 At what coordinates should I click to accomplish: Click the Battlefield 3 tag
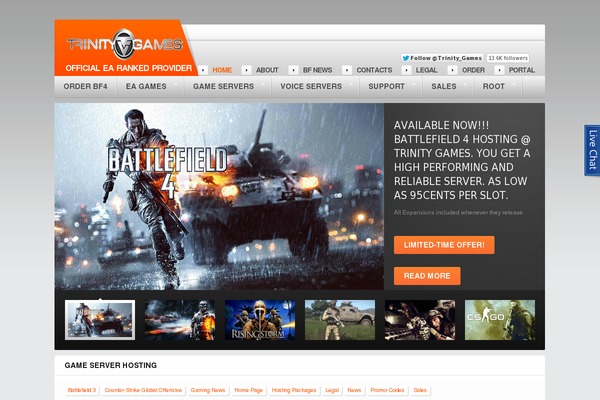pos(82,390)
